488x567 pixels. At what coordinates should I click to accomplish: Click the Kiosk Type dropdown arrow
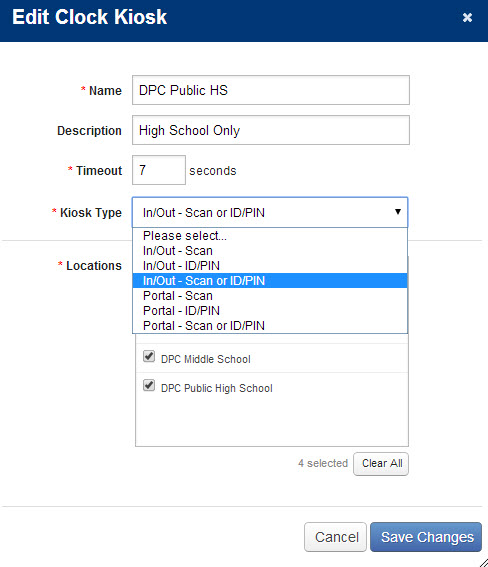(398, 212)
